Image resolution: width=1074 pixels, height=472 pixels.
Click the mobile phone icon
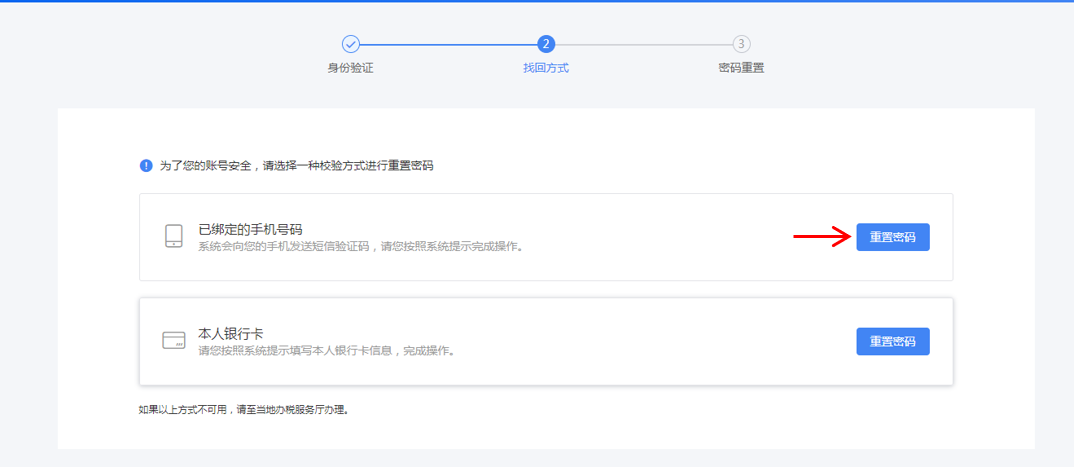174,236
